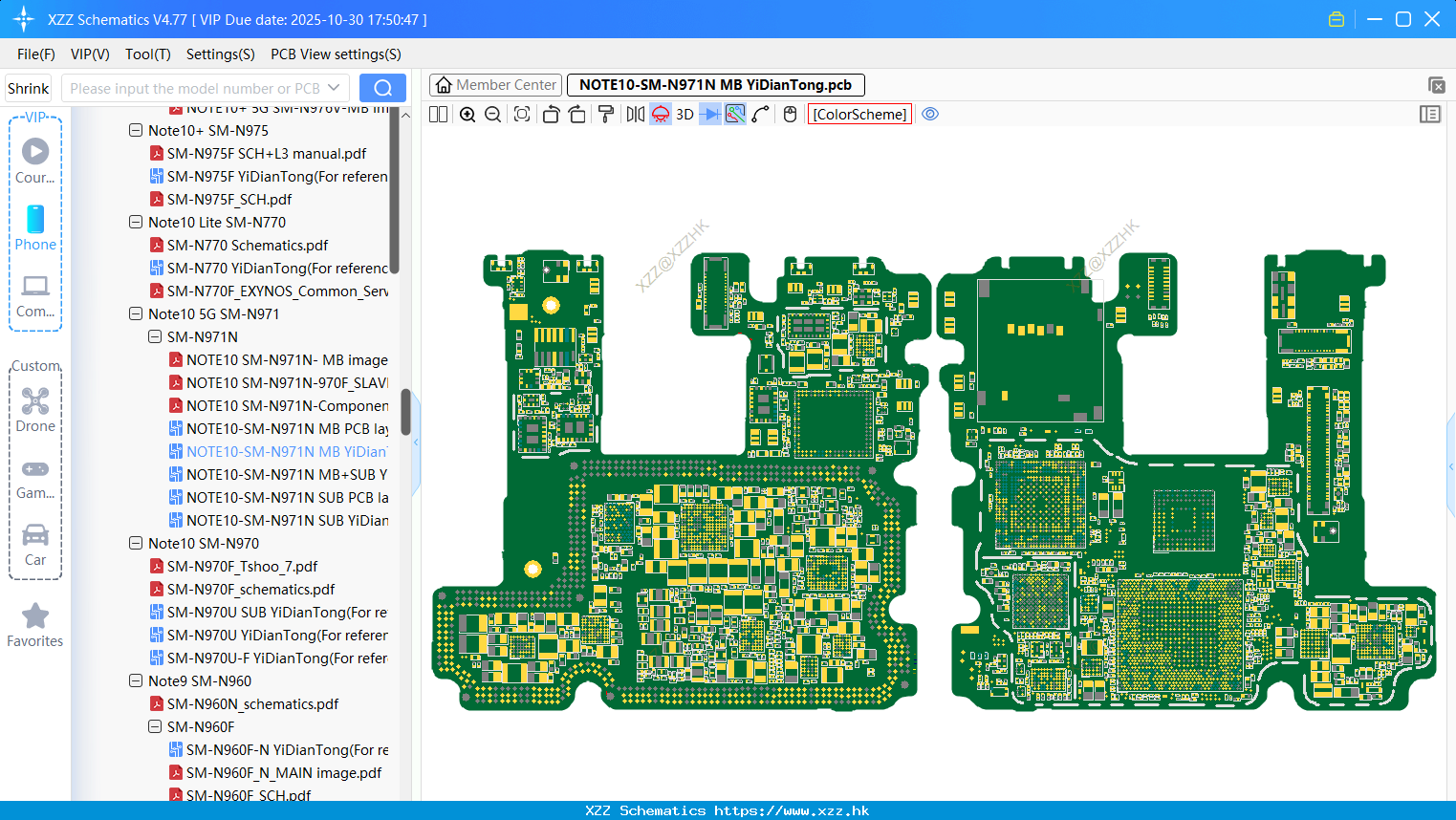Image resolution: width=1456 pixels, height=820 pixels.
Task: Select the Computer category in sidebar
Action: (35, 296)
